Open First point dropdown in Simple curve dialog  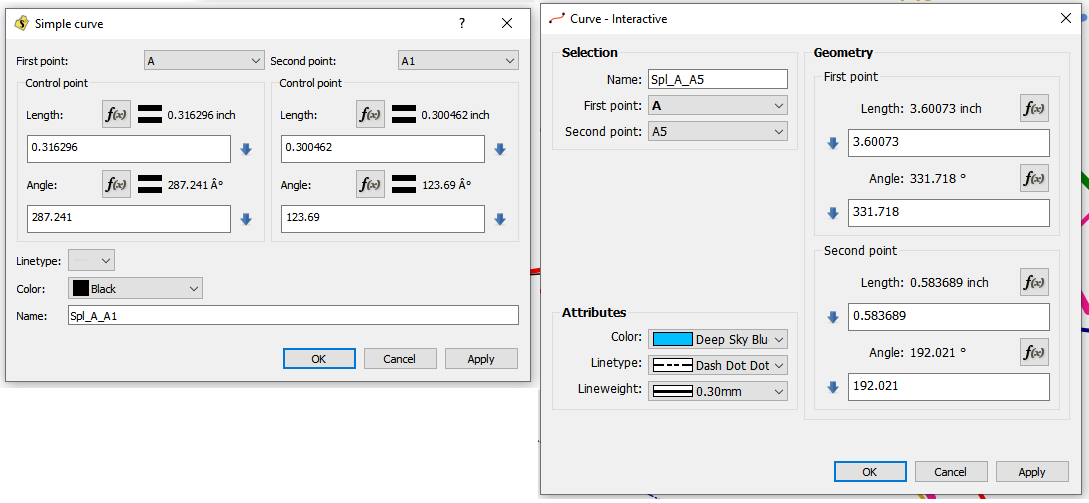coord(204,61)
